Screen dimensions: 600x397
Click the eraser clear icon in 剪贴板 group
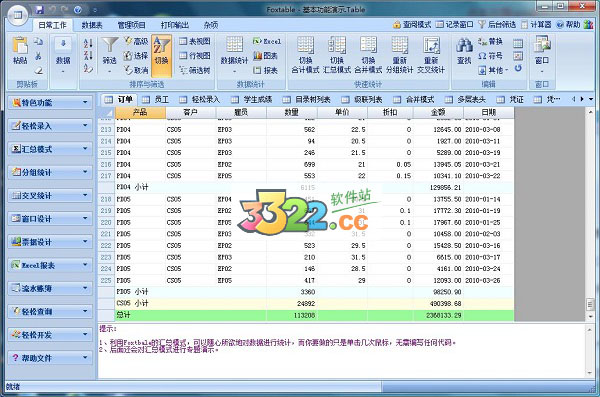(x=38, y=70)
